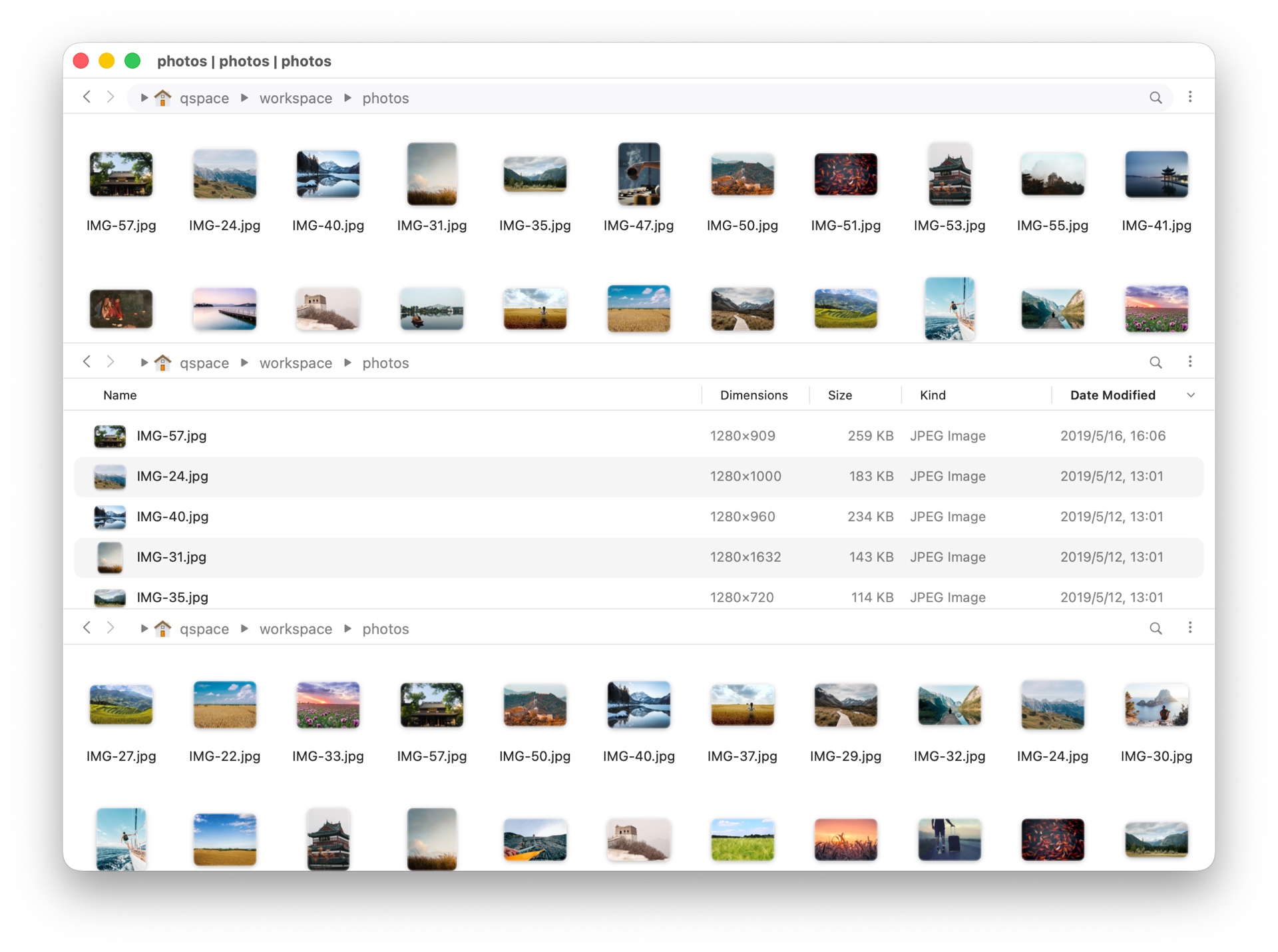
Task: Open the middle pane's three-dot options menu
Action: click(x=1191, y=362)
